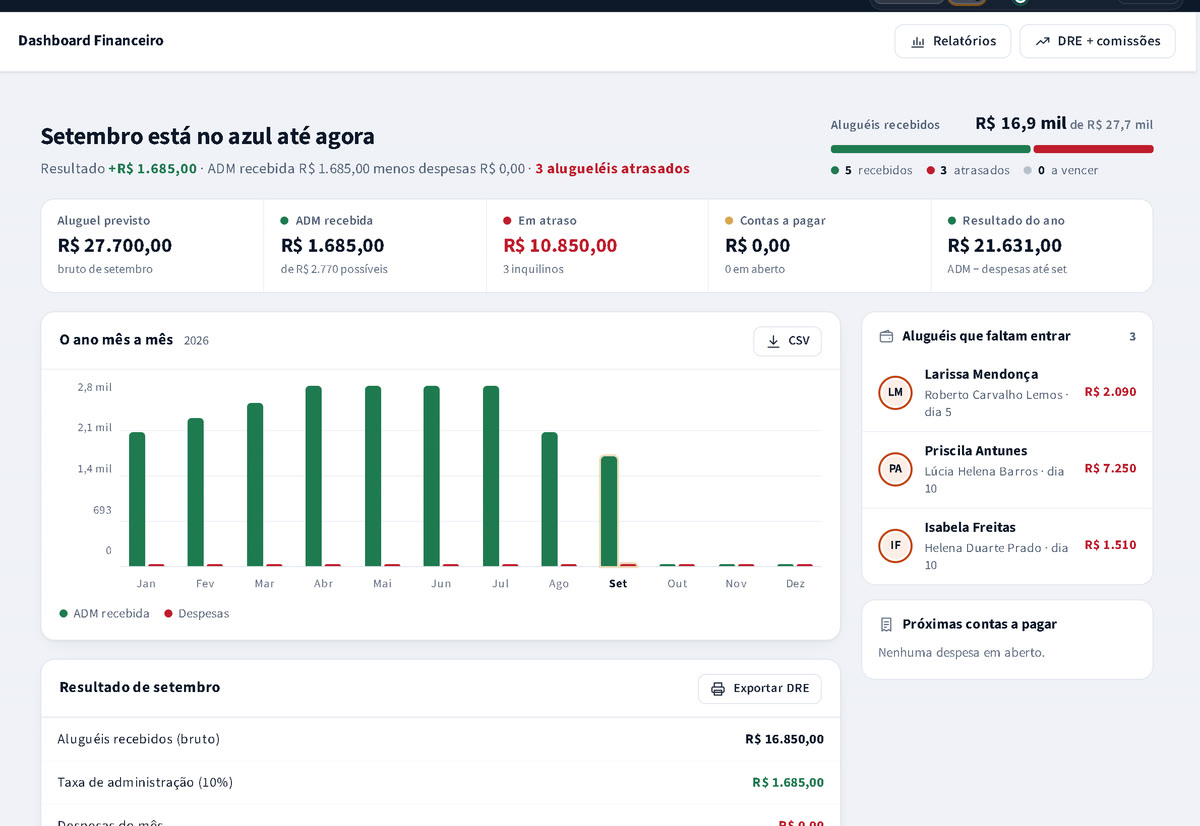The image size is (1200, 826).
Task: Open Priscila Antunes' pending rent row
Action: 1007,470
